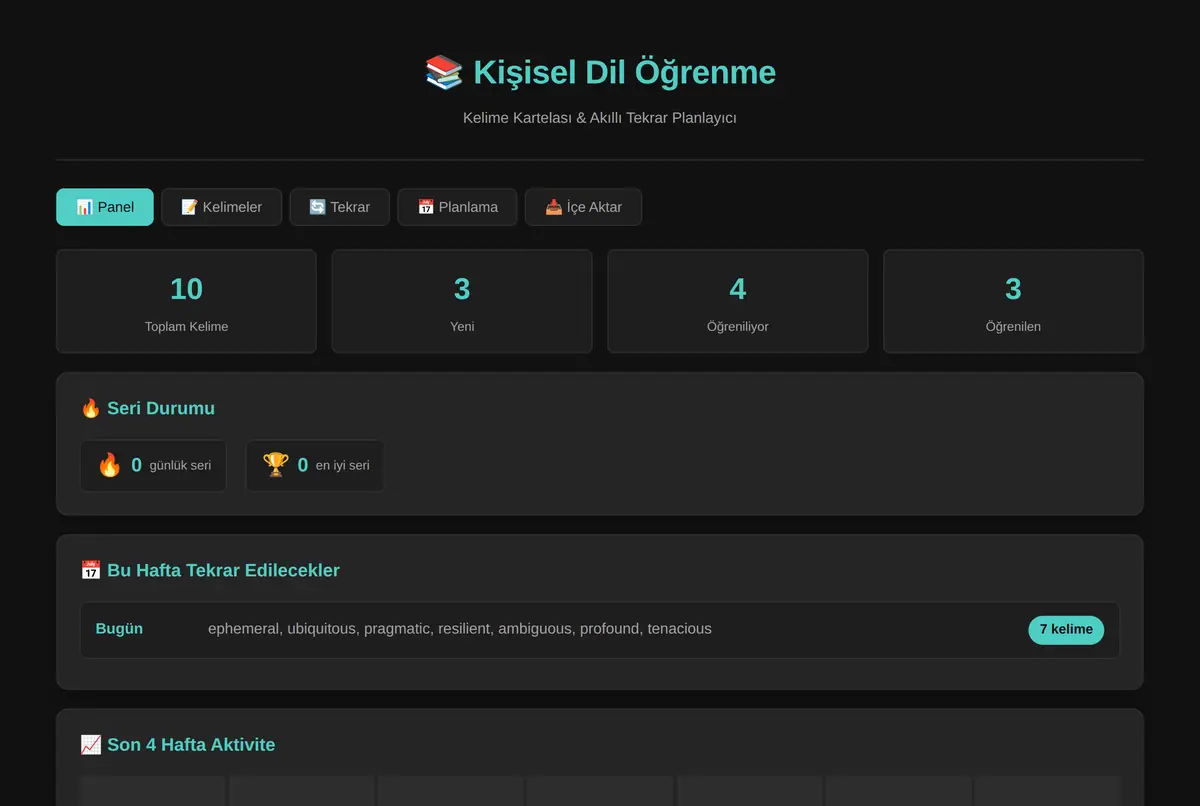Click the en iyi seri streak box
The image size is (1200, 806).
(314, 466)
